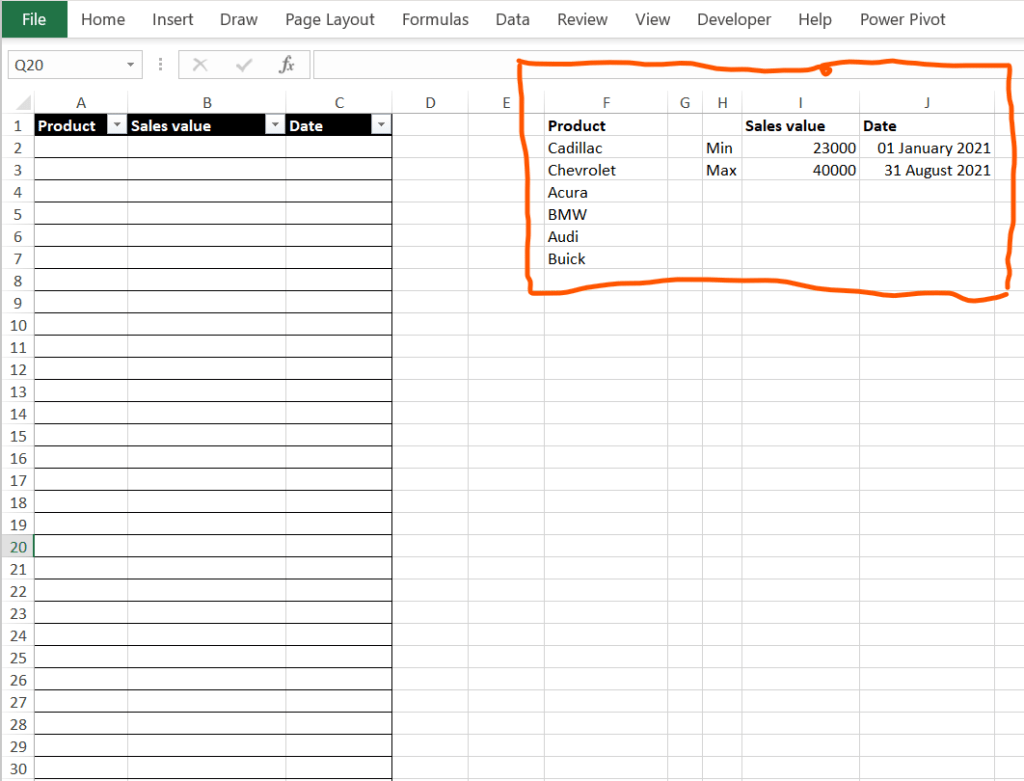This screenshot has width=1024, height=781.
Task: Click the Cancel X icon in formula bar
Action: [x=200, y=65]
